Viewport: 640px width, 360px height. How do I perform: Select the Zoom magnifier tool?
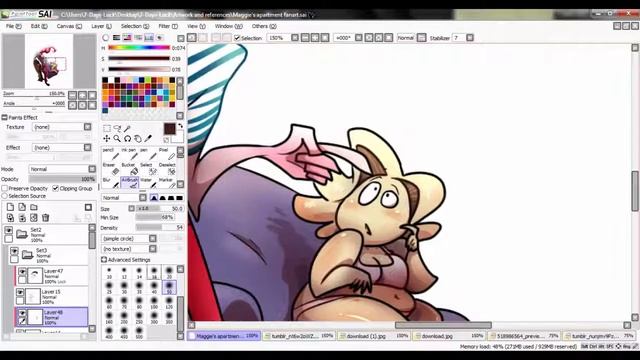tap(117, 139)
